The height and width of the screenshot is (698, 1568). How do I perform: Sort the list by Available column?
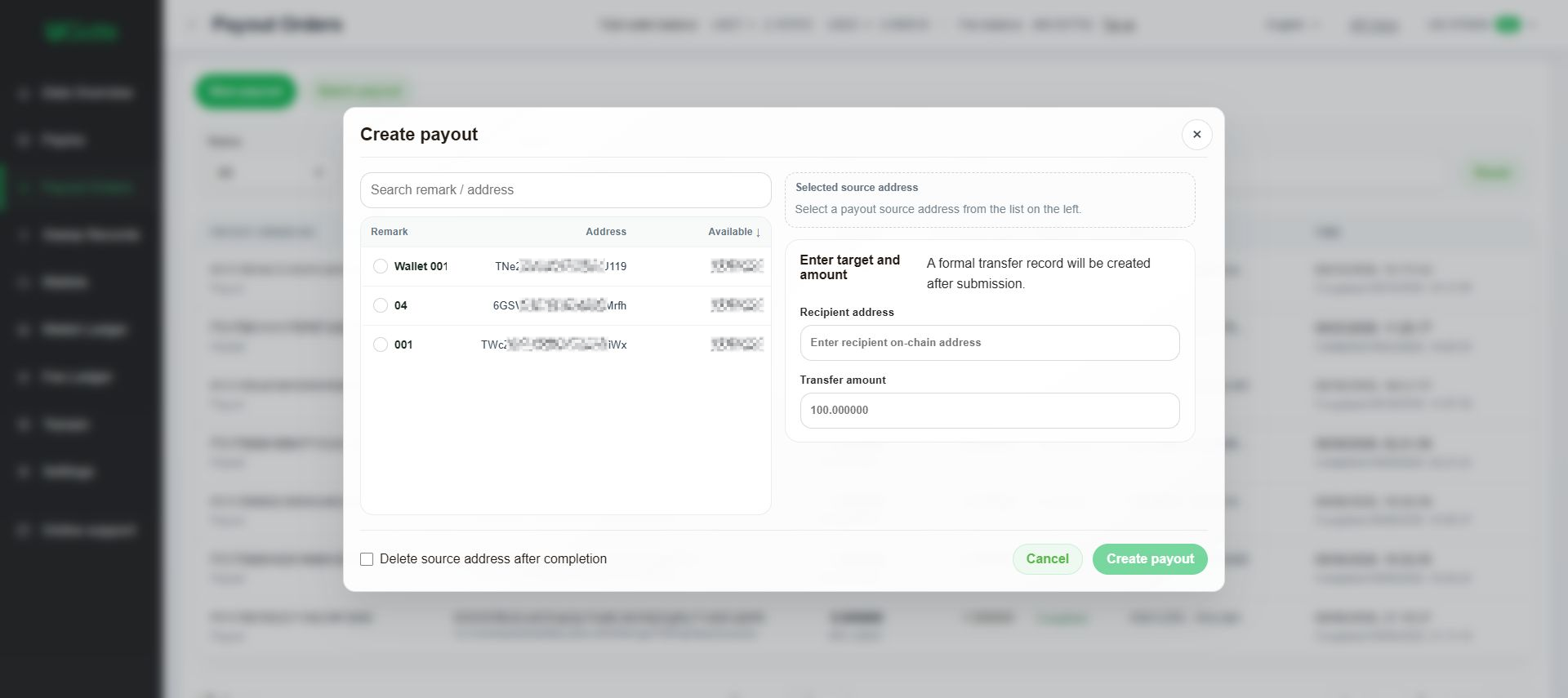click(x=734, y=232)
